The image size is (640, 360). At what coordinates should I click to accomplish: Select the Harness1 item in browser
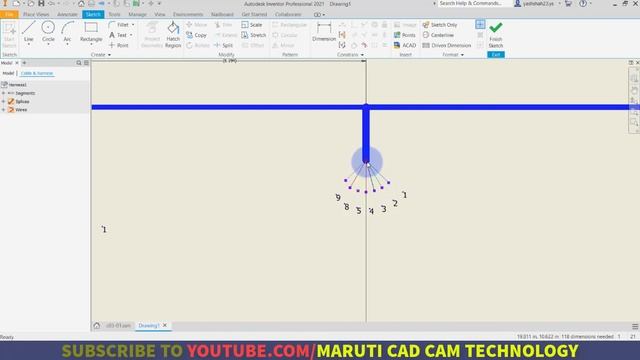18,84
